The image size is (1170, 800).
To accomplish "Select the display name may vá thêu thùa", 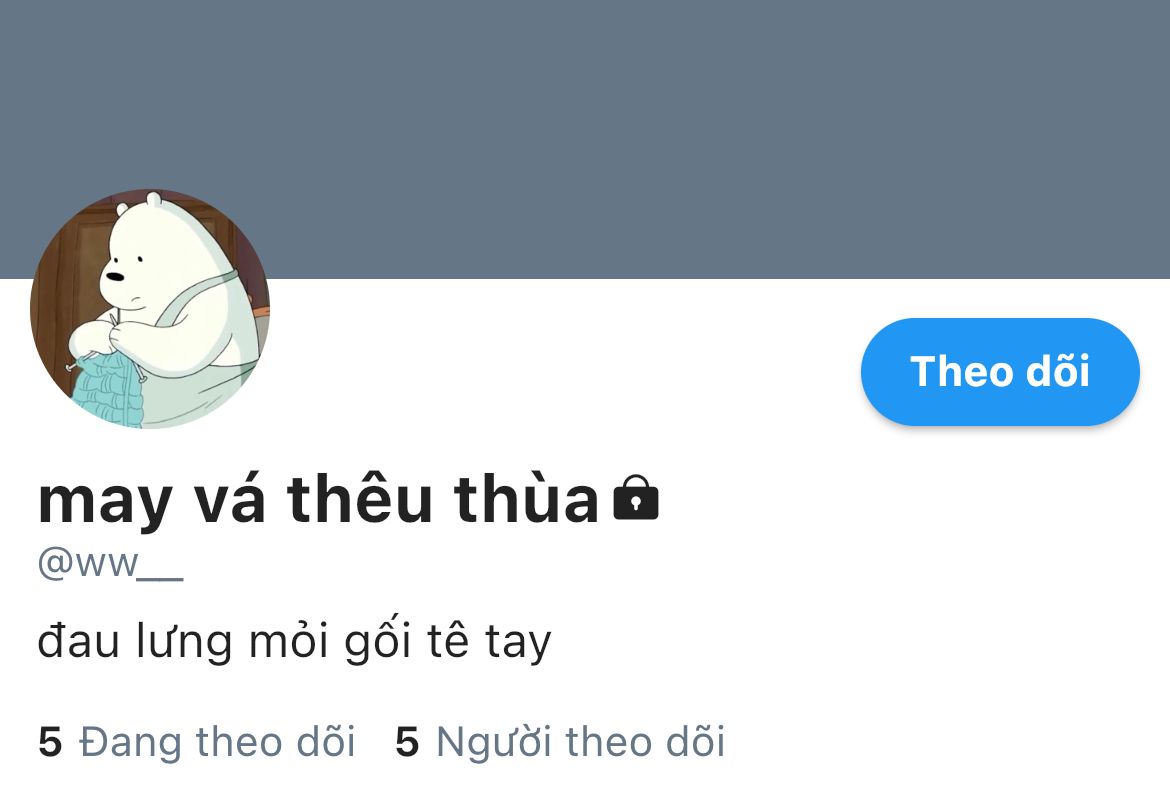I will point(319,500).
